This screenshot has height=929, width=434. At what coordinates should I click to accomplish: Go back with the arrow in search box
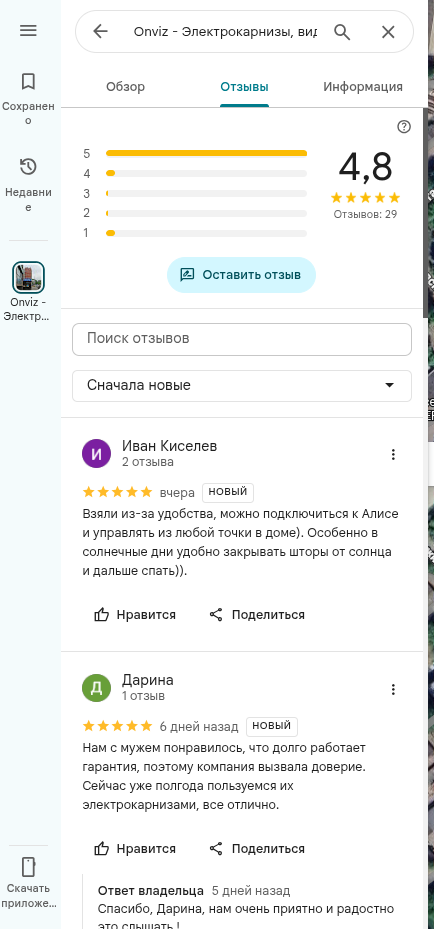pyautogui.click(x=101, y=31)
